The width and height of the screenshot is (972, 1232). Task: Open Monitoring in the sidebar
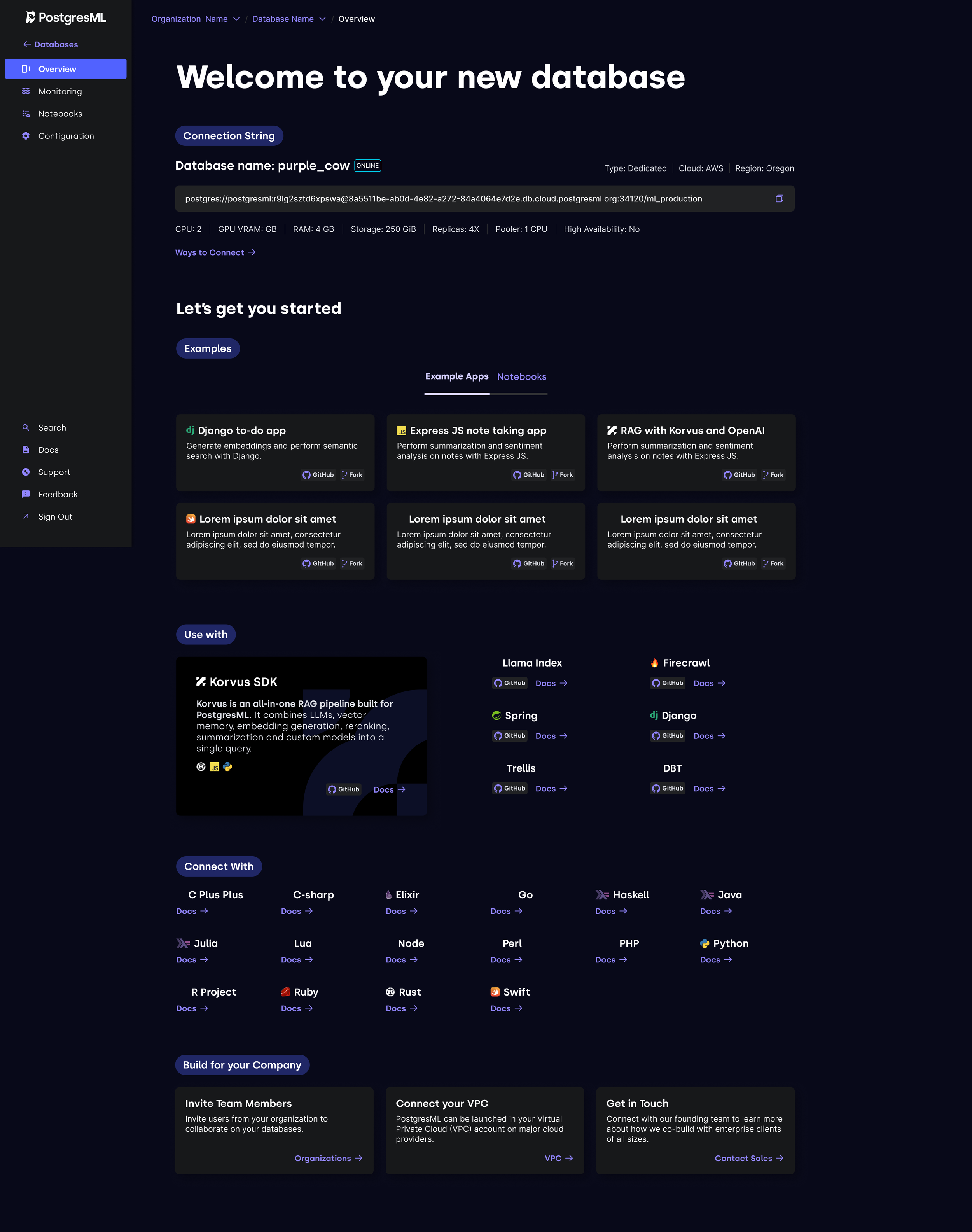[x=60, y=92]
